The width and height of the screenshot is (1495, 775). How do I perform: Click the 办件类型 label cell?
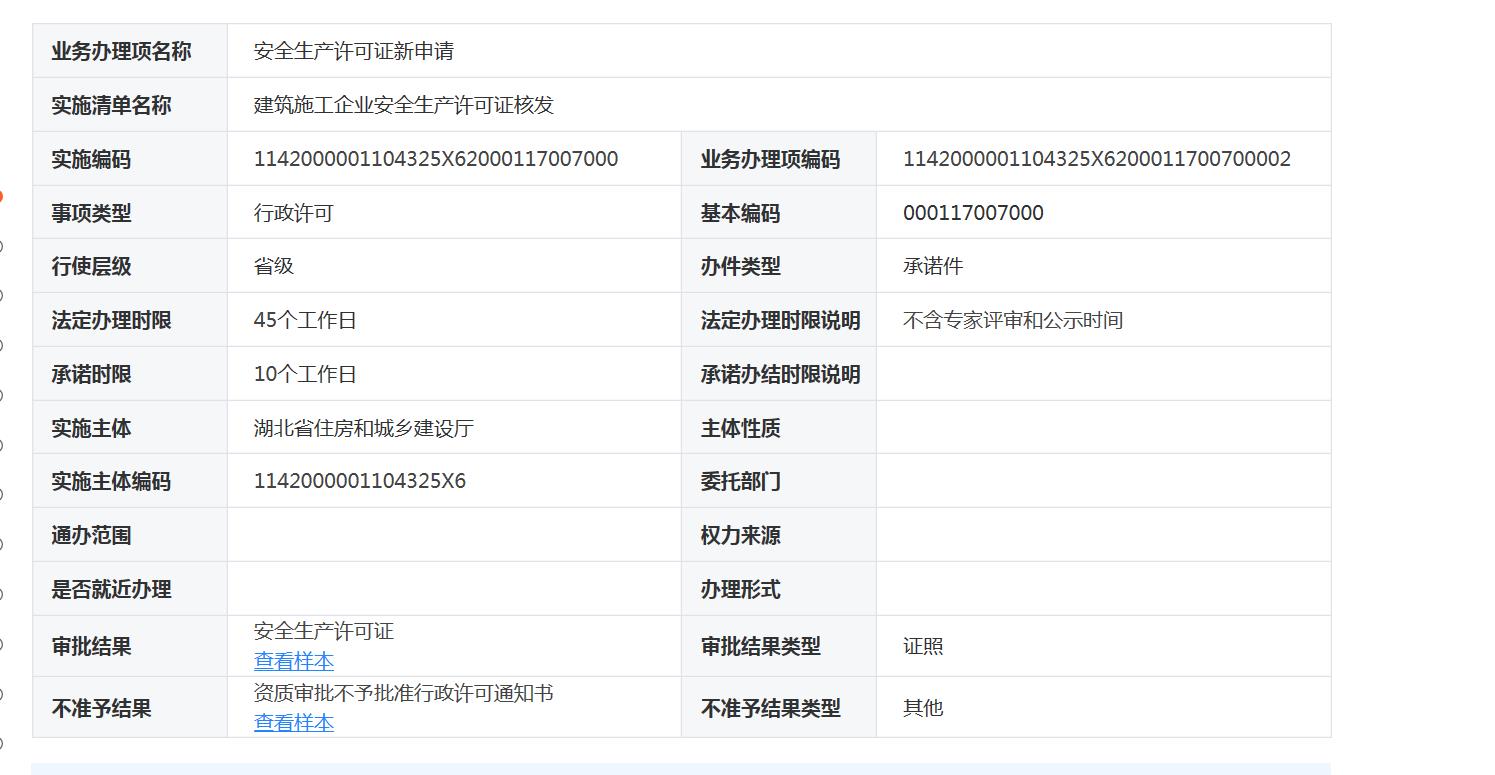779,266
